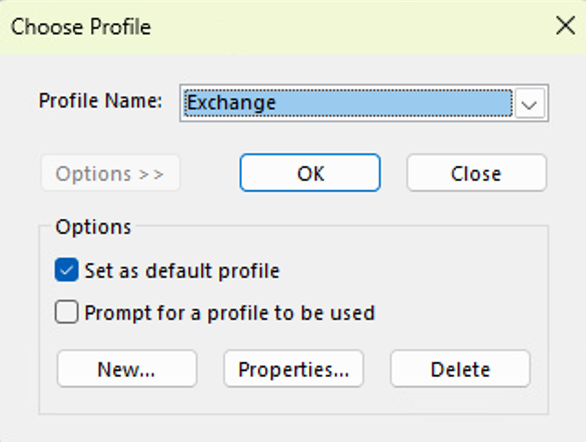Select the highlighted Exchange text

pos(231,103)
